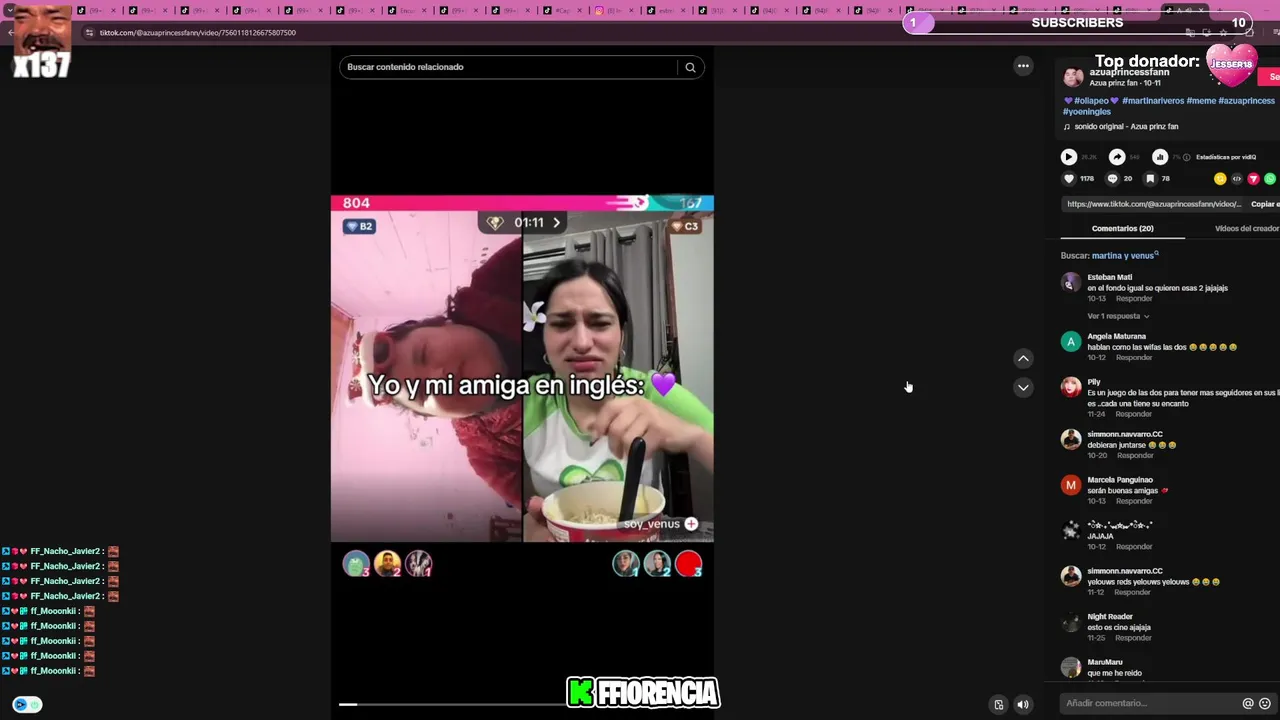1280x720 pixels.
Task: Open Angela Maturana's green A avatar
Action: 1071,342
